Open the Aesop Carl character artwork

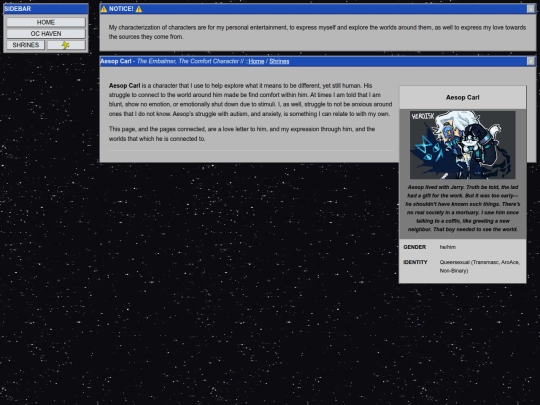463,145
